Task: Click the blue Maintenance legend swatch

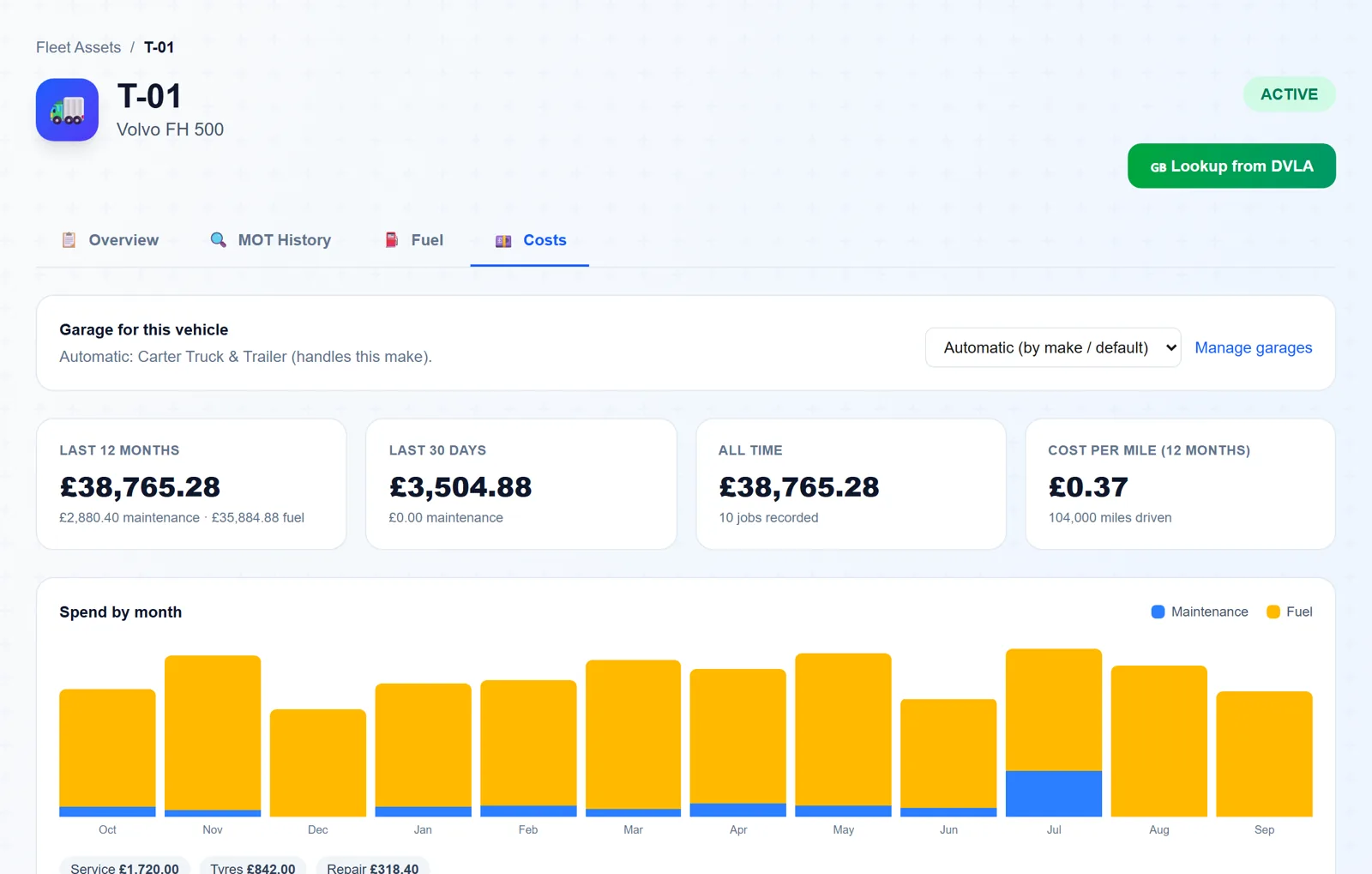Action: click(x=1158, y=612)
